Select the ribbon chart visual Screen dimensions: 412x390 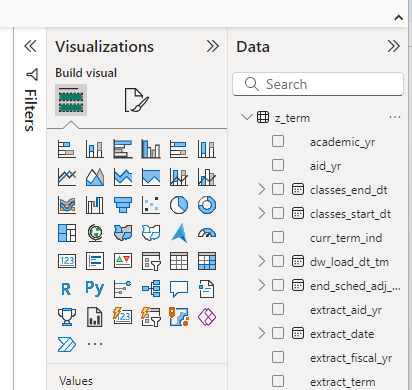tap(67, 205)
